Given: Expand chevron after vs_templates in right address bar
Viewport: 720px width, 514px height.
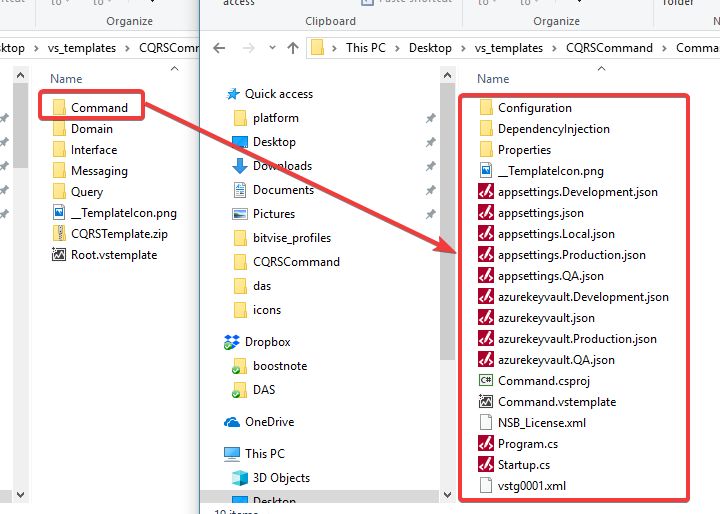Looking at the screenshot, I should [x=554, y=48].
